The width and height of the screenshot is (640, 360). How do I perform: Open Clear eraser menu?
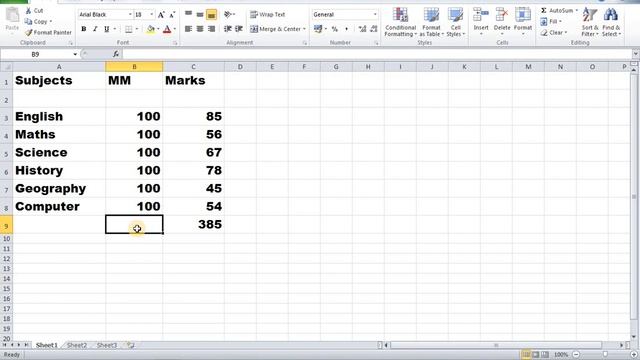(554, 33)
